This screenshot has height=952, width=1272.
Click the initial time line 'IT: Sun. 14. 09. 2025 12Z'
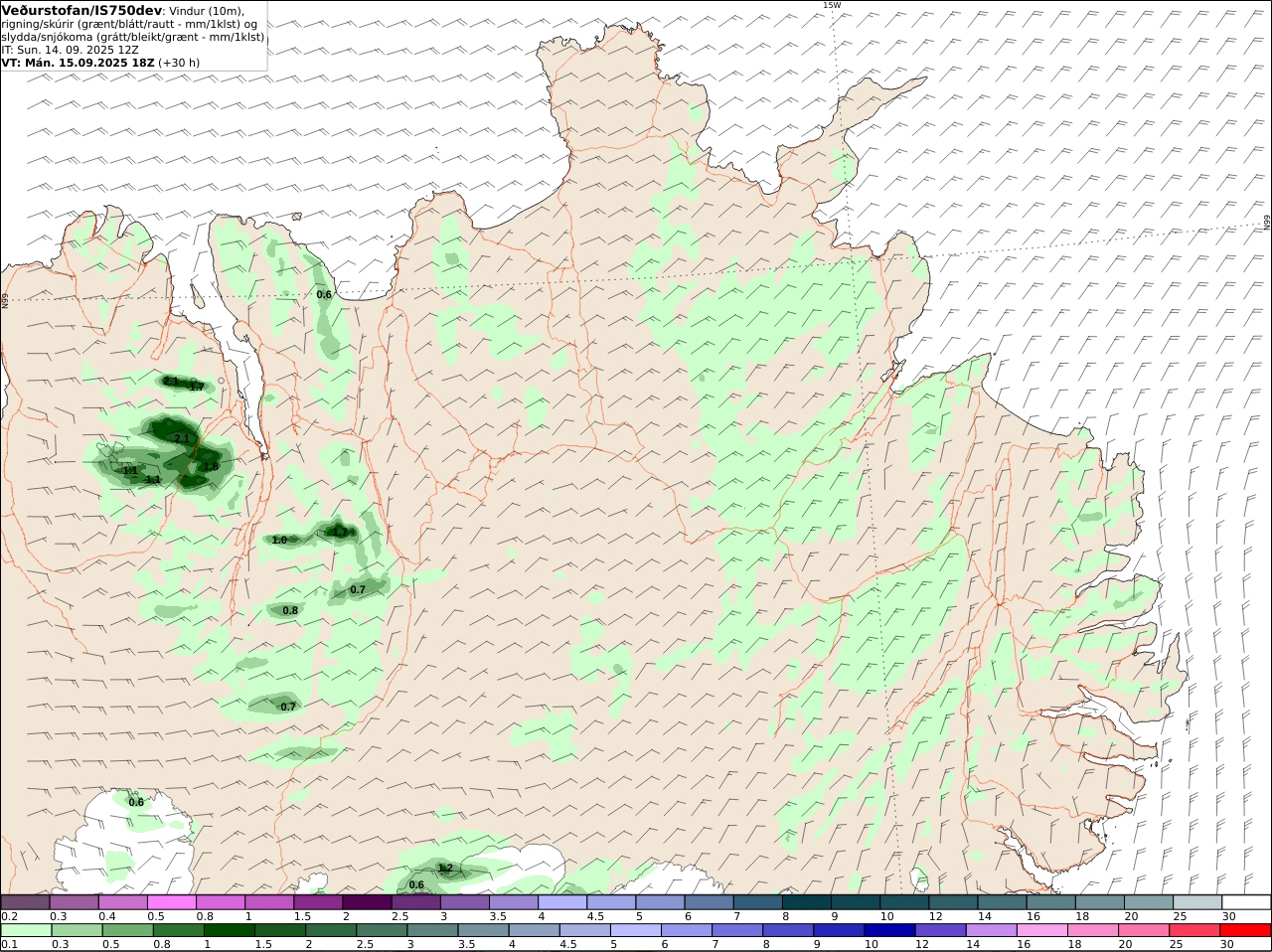[x=70, y=50]
